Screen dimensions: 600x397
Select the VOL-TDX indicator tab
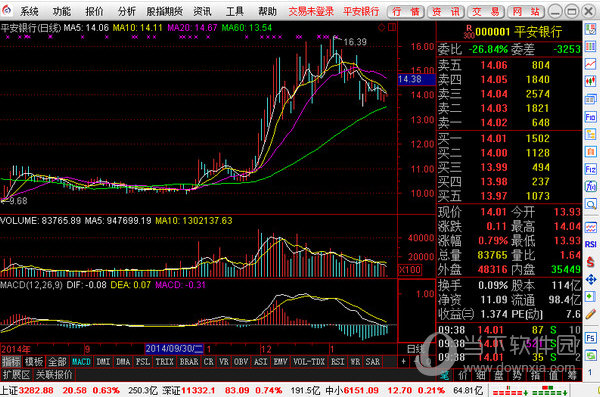[x=308, y=362]
